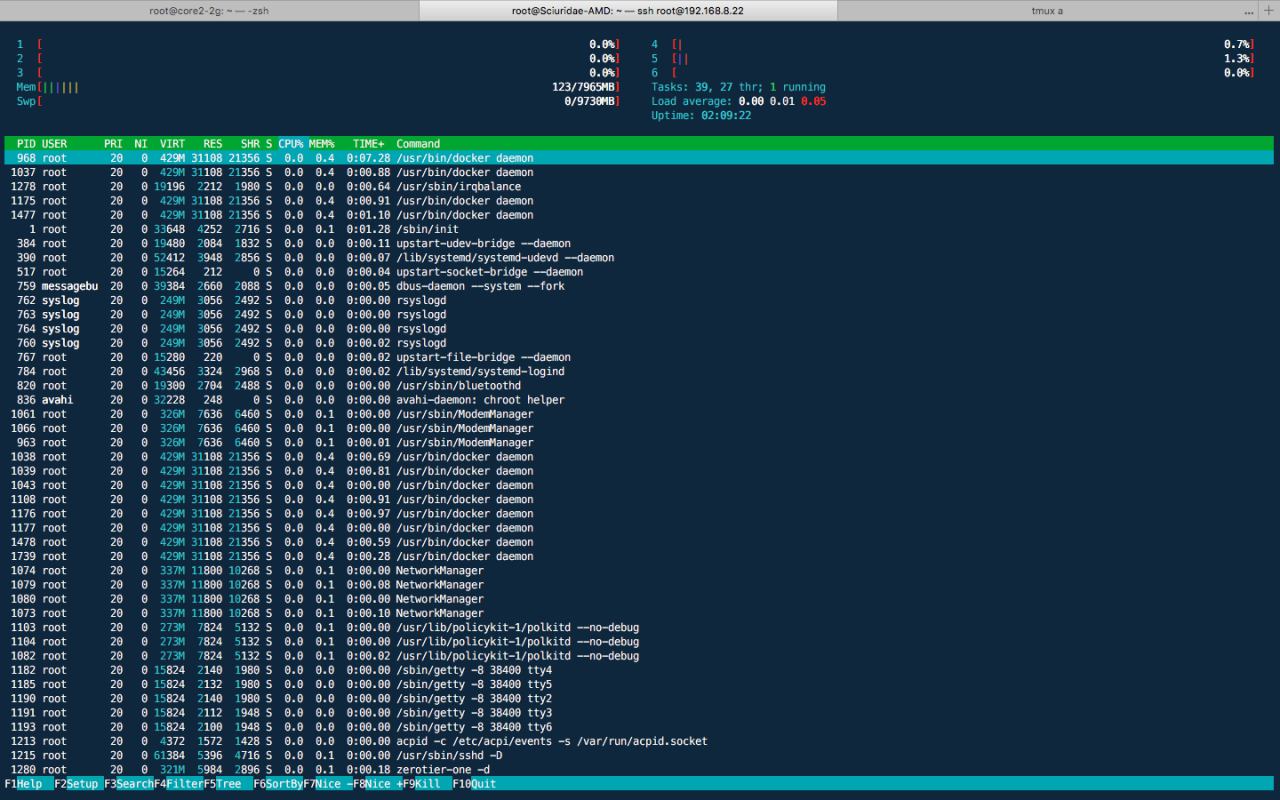Select getty tty6 process row
This screenshot has width=1280, height=800.
pyautogui.click(x=640, y=727)
